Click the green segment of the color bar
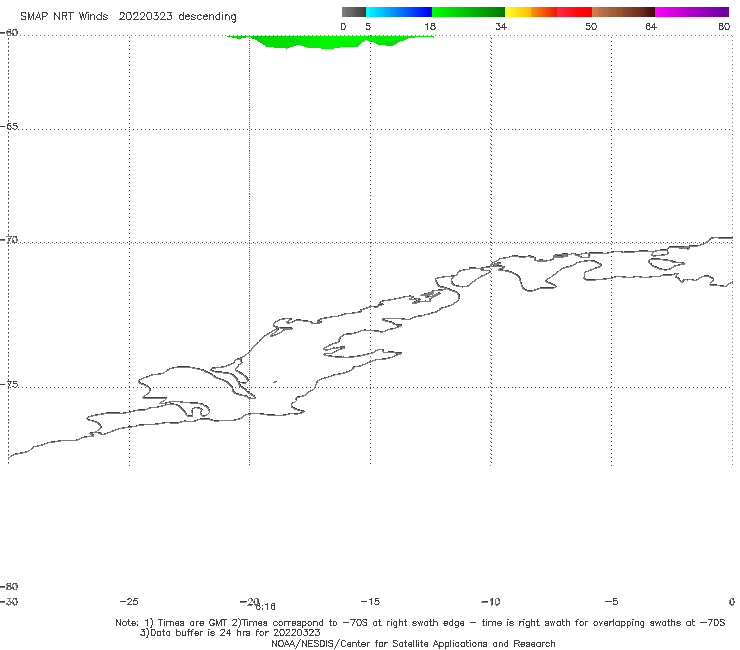This screenshot has height=650, width=740. 468,12
